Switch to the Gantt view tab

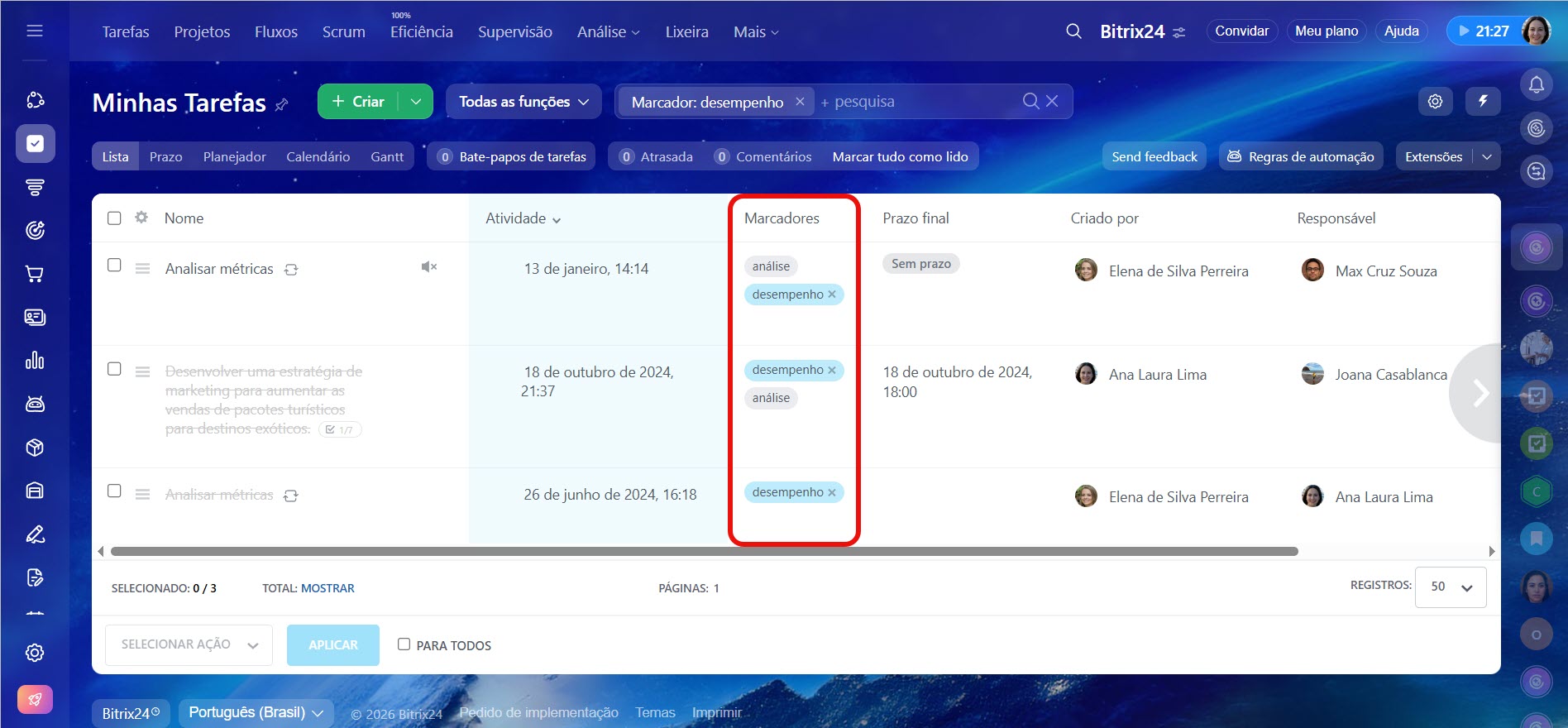pyautogui.click(x=386, y=156)
